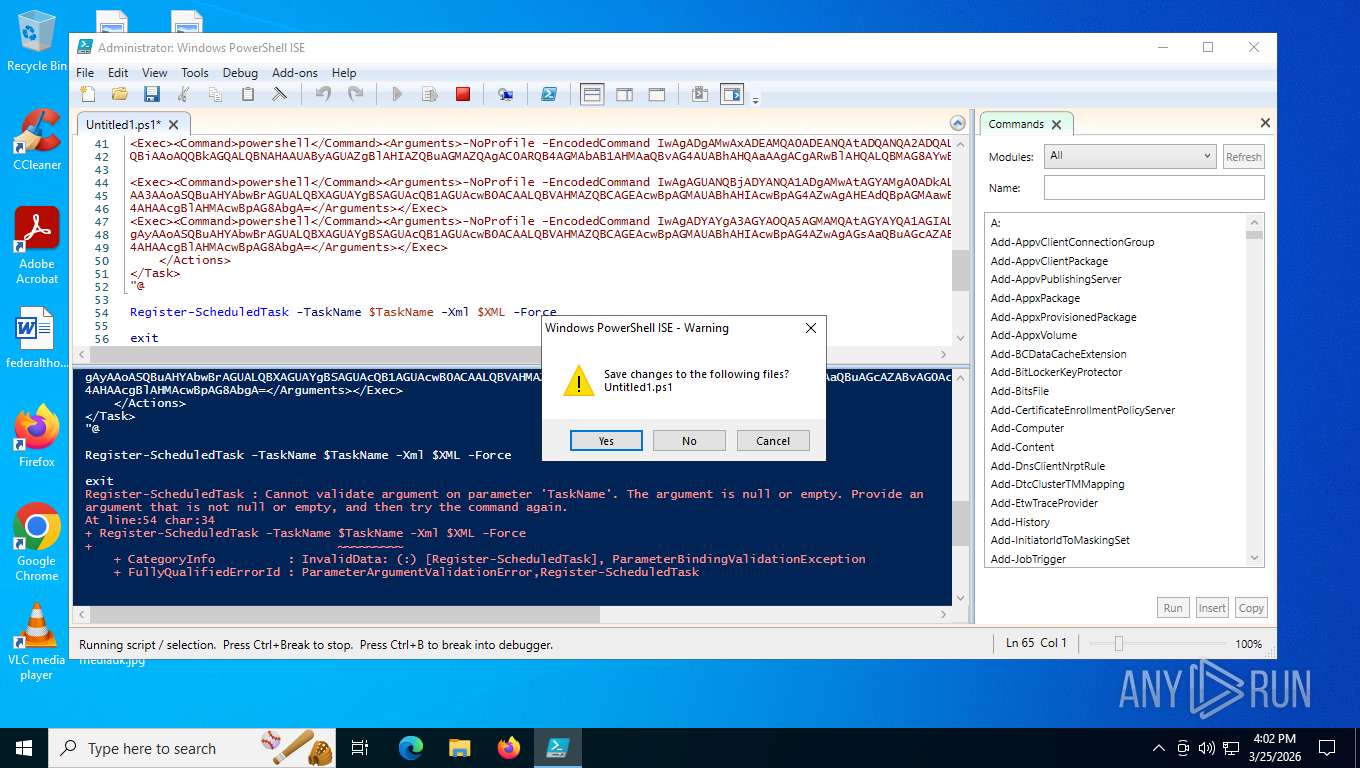Show script pane right layout icon
The image size is (1360, 768).
[624, 94]
